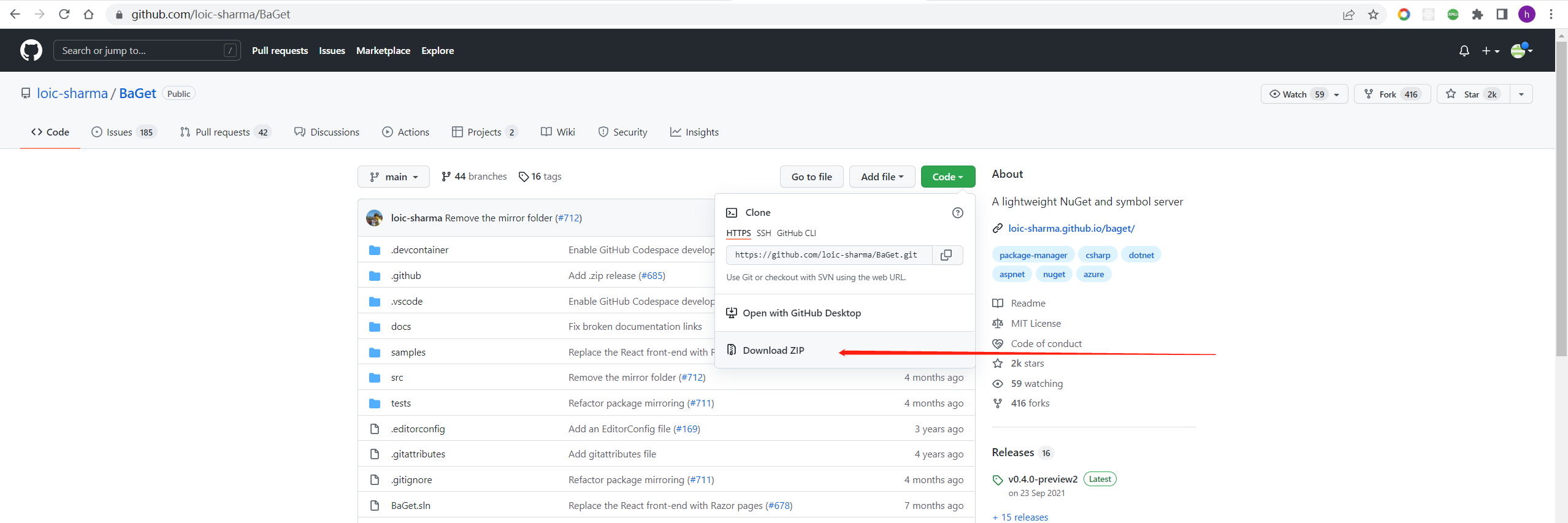
Task: Click the Go to file button
Action: point(811,177)
